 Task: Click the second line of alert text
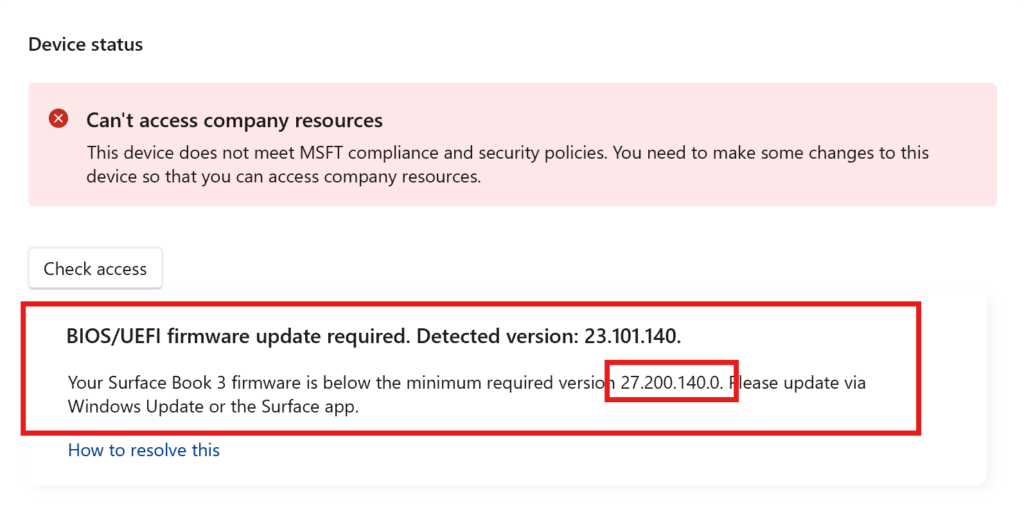tap(284, 178)
